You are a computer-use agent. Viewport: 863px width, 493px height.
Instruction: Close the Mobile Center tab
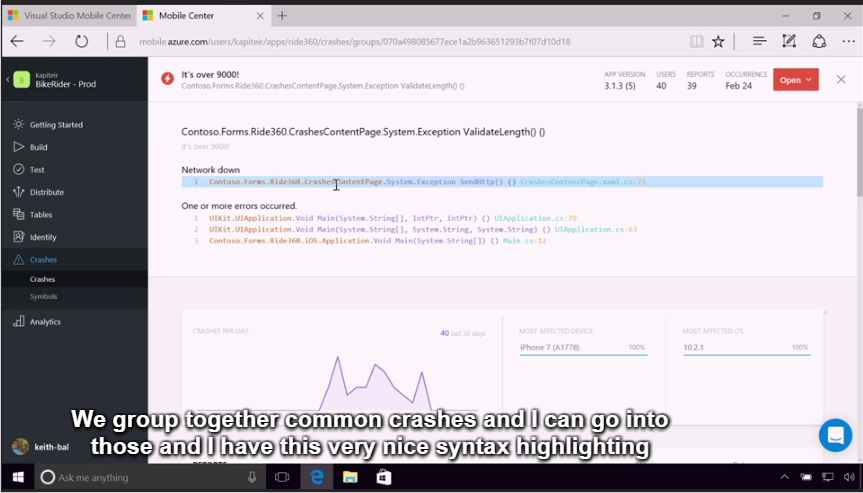tap(260, 15)
